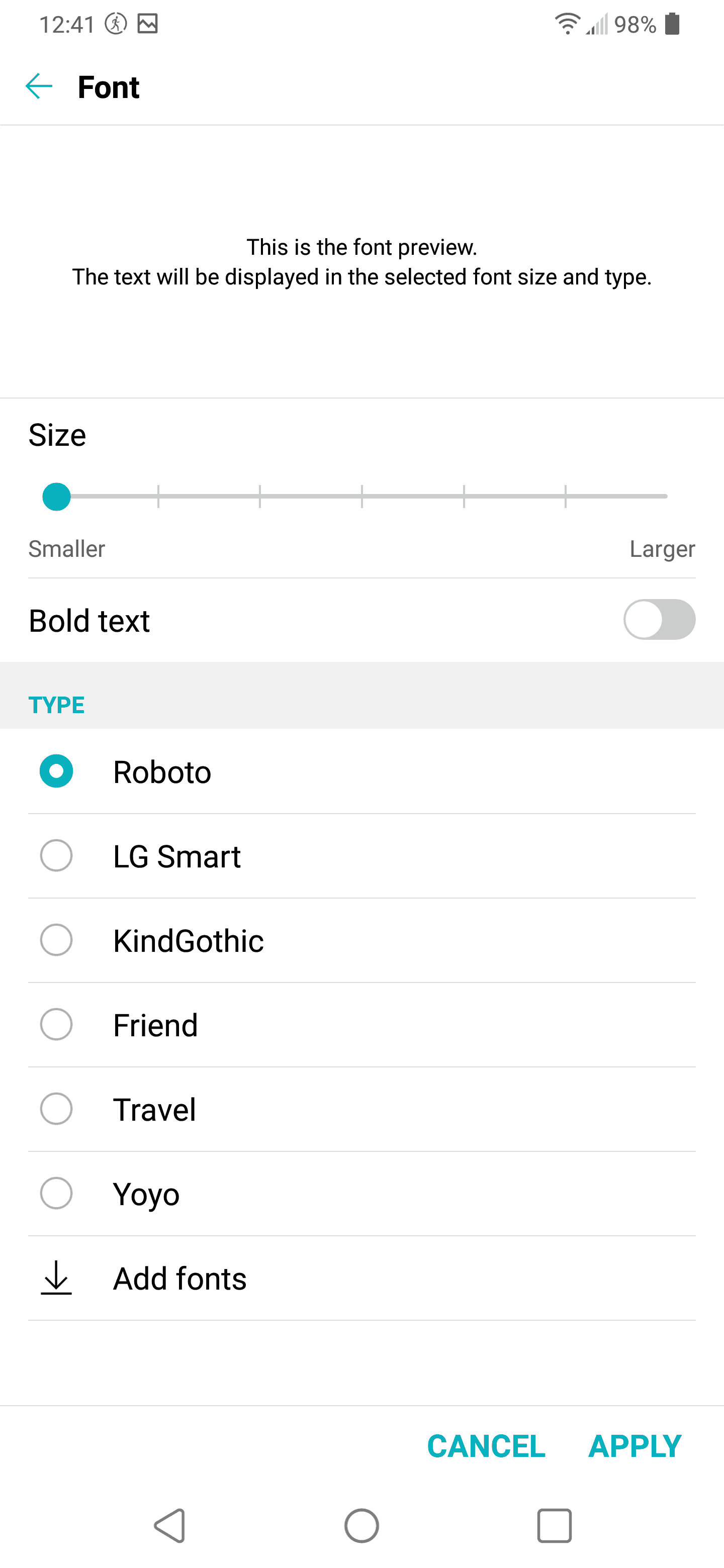Select the Roboto font radio button
The image size is (724, 1568).
coord(56,771)
